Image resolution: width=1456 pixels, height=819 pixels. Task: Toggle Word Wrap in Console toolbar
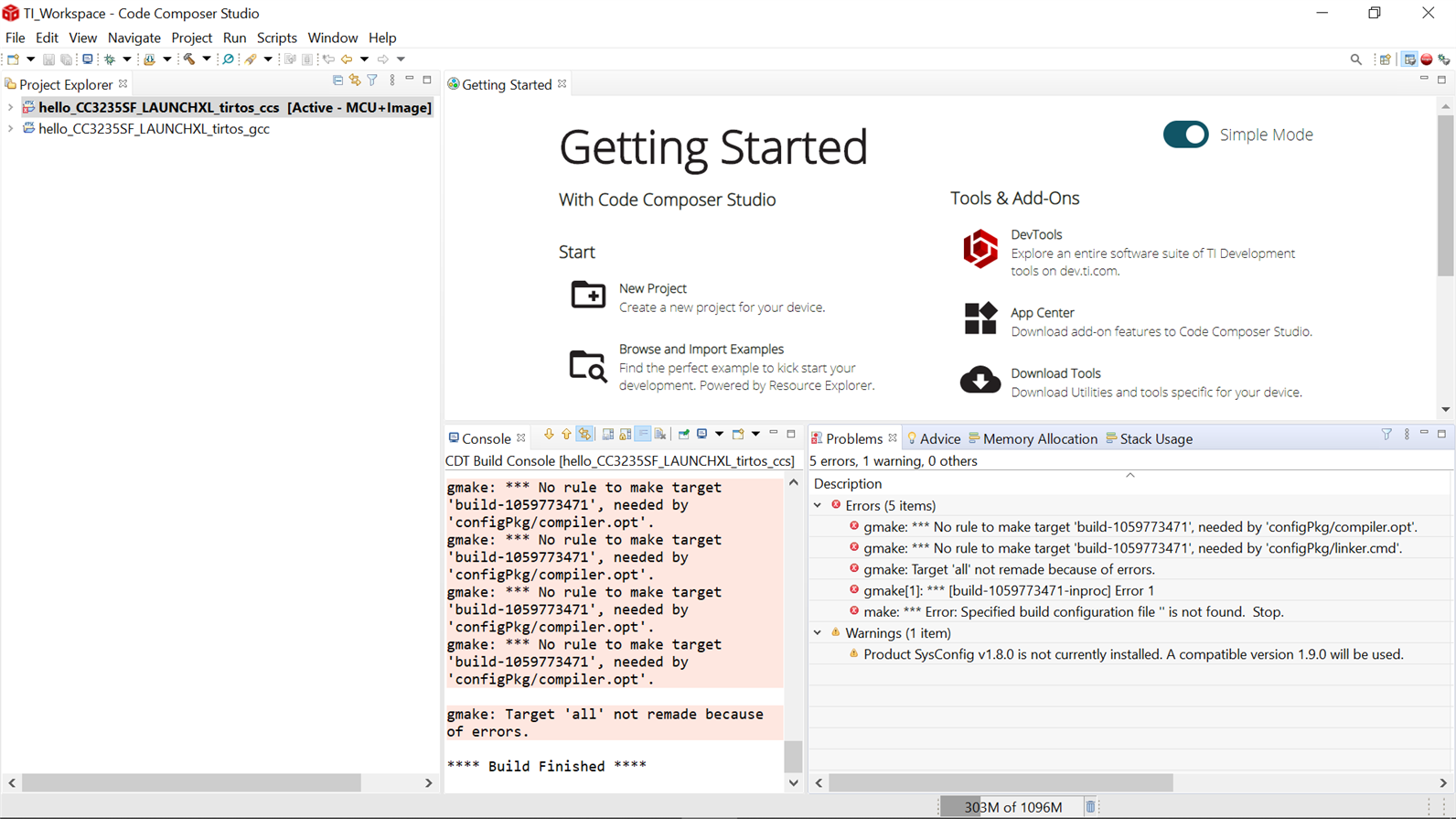(x=643, y=435)
